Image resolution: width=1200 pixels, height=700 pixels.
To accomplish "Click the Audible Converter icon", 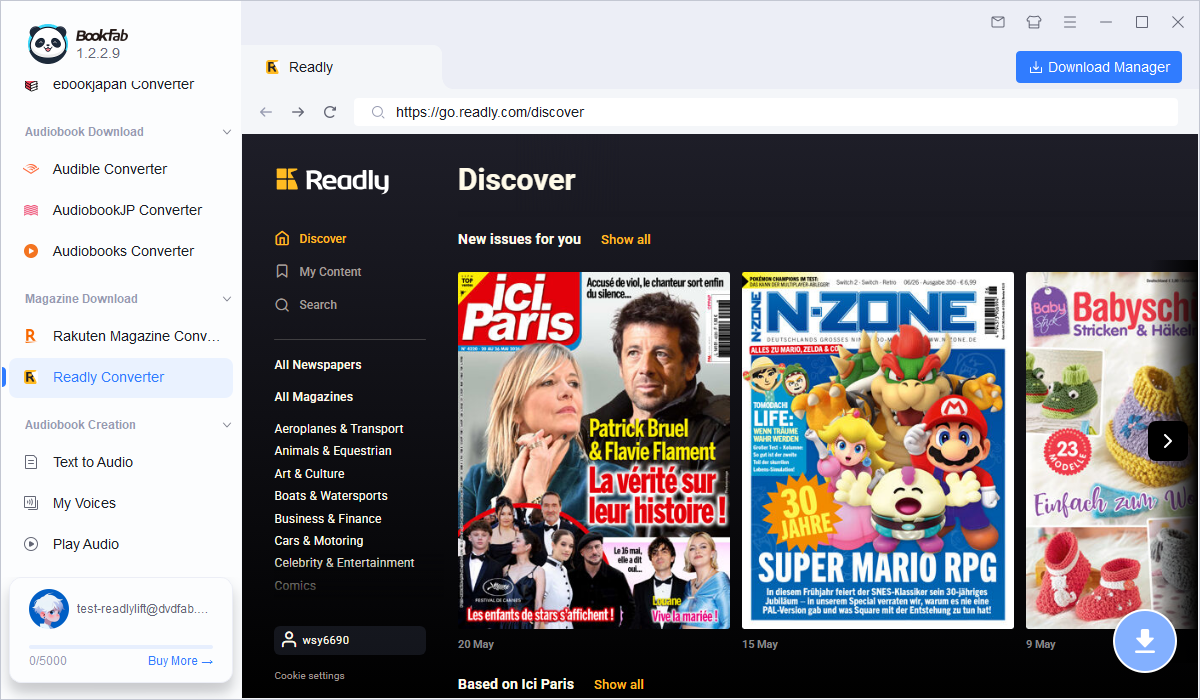I will pos(31,169).
